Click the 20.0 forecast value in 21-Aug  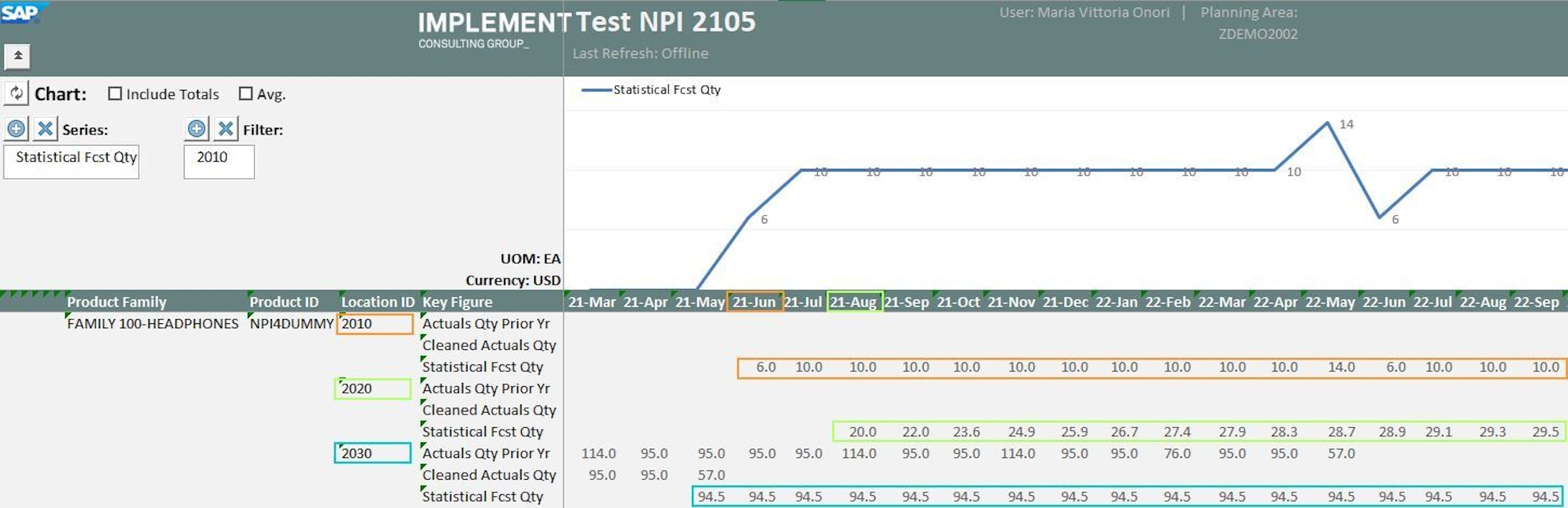tap(862, 432)
